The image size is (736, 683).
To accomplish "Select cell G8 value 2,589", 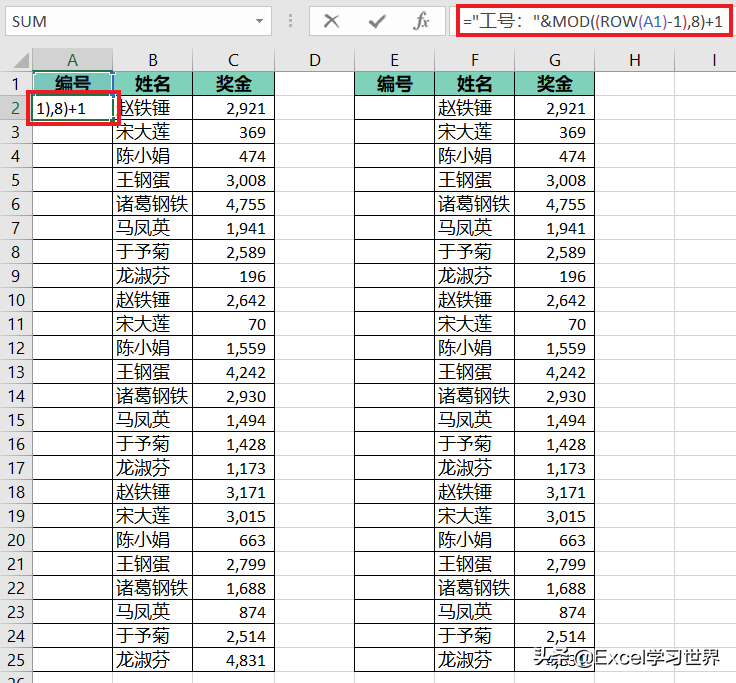I will click(x=554, y=252).
